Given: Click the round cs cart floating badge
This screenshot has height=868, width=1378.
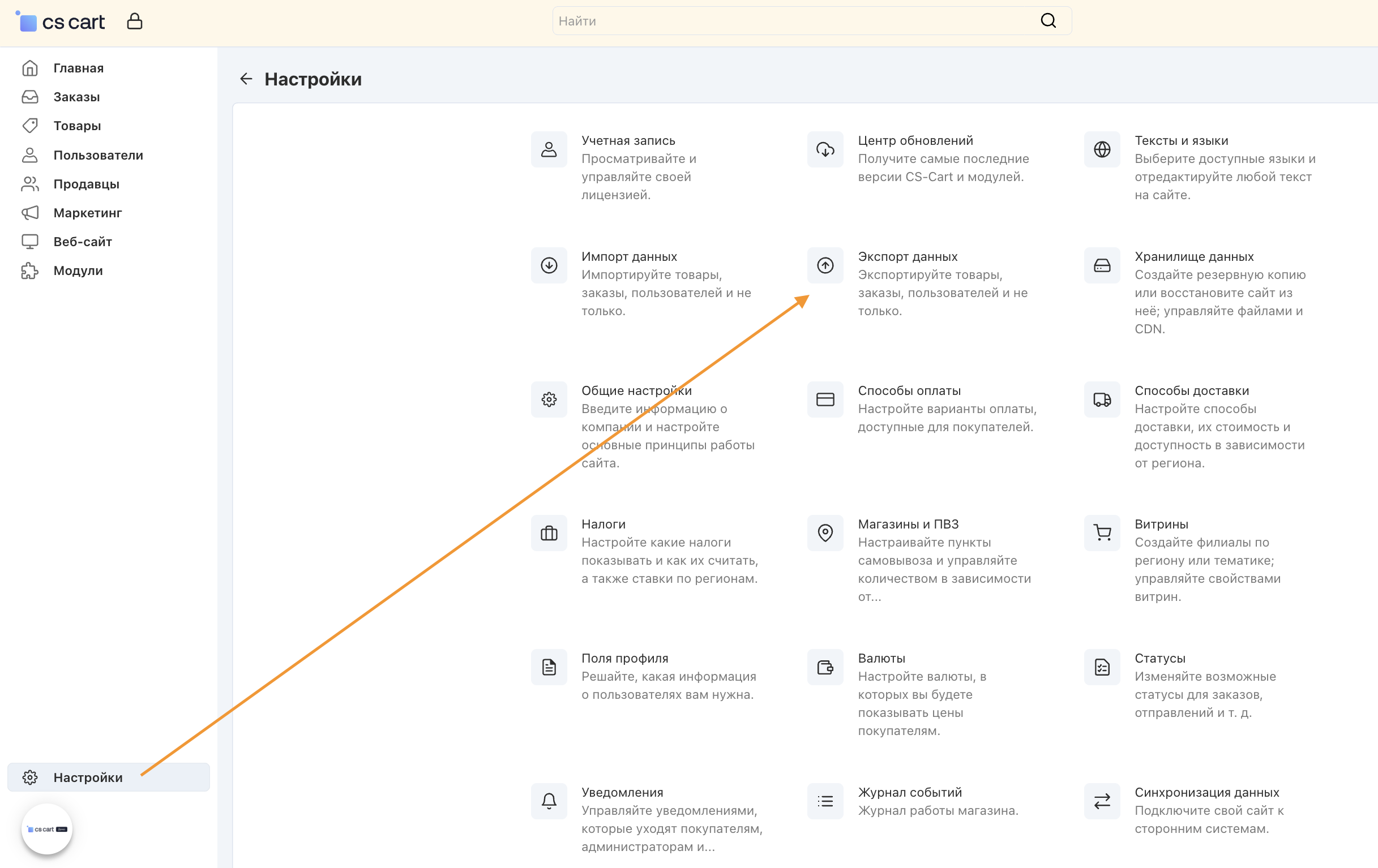Looking at the screenshot, I should coord(47,828).
